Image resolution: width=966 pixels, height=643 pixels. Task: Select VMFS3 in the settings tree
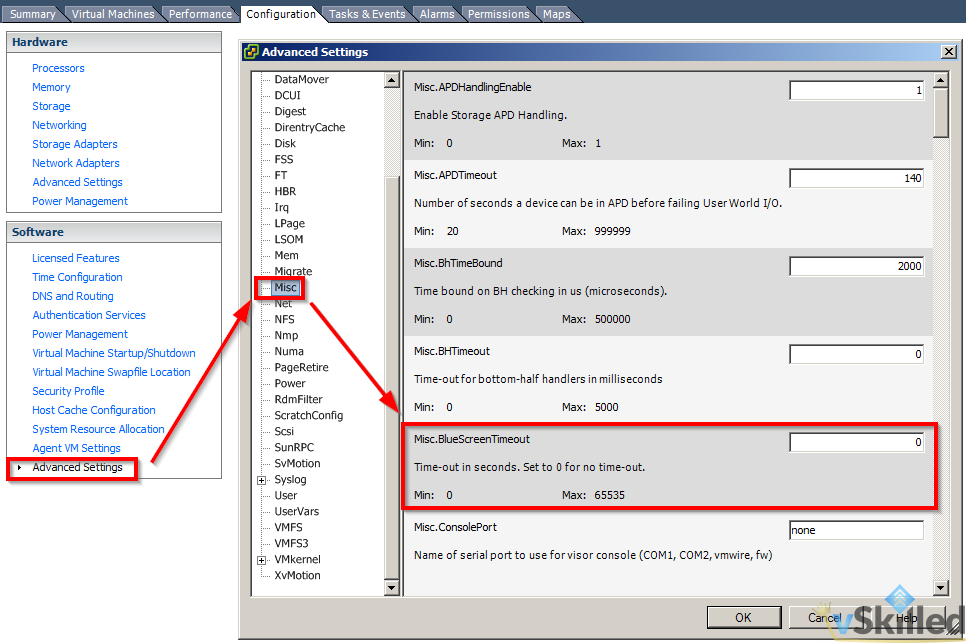(x=291, y=543)
